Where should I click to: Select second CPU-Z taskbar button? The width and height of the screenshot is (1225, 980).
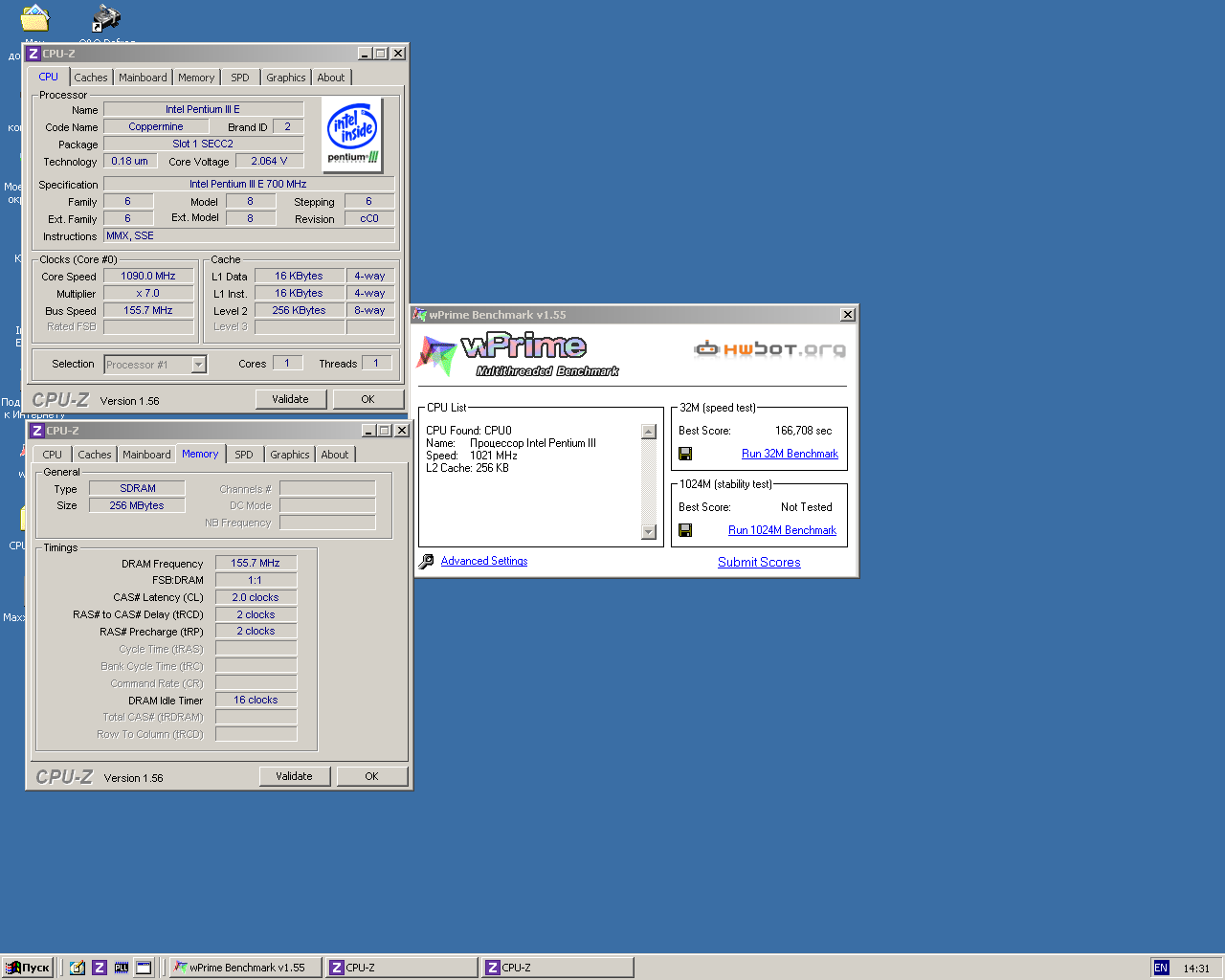point(557,968)
